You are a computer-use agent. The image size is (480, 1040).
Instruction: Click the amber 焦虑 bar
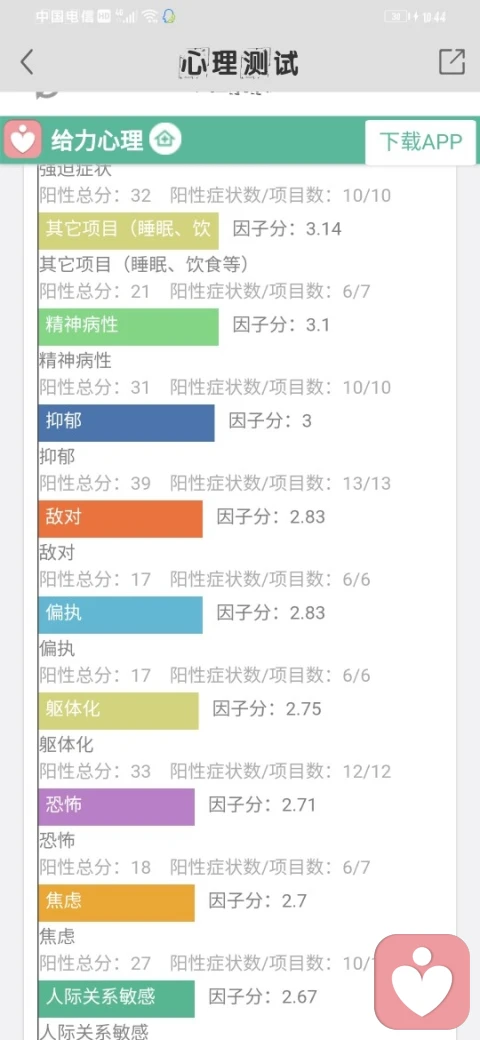pos(117,902)
